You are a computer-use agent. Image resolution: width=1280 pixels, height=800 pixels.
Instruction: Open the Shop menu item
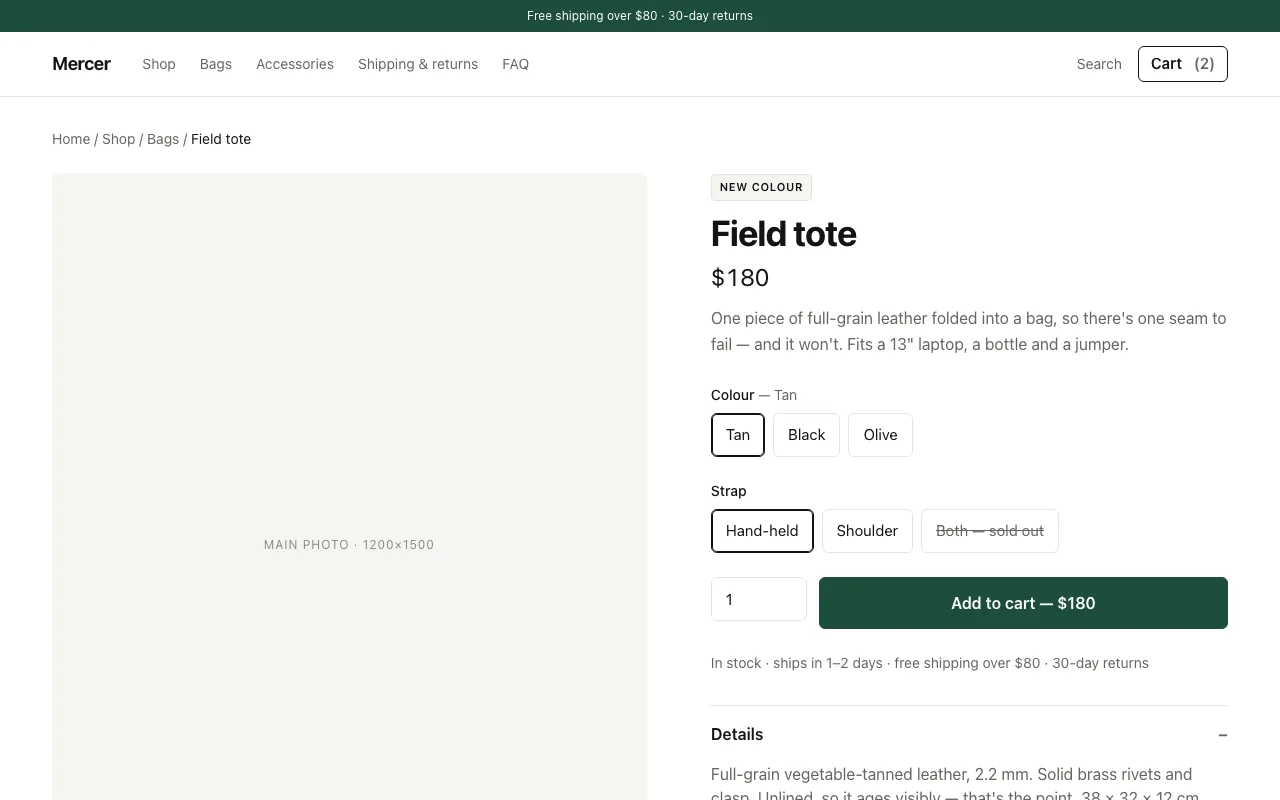159,64
